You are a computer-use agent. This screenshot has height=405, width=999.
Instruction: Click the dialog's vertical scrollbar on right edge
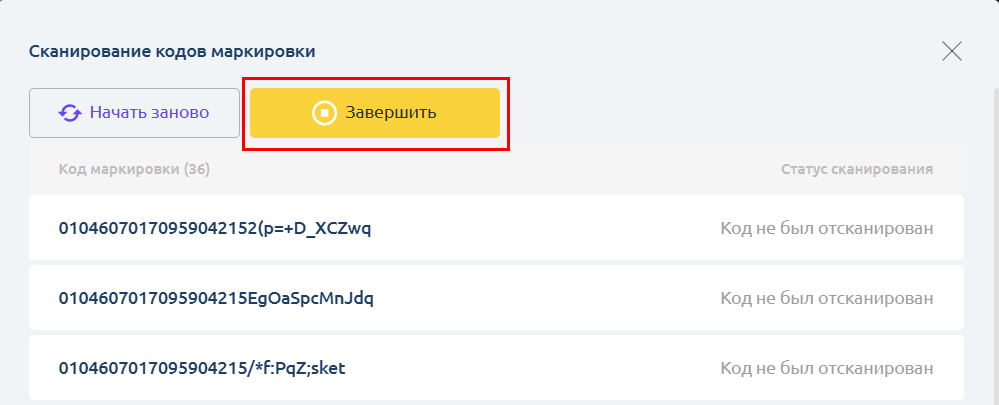coord(995,242)
